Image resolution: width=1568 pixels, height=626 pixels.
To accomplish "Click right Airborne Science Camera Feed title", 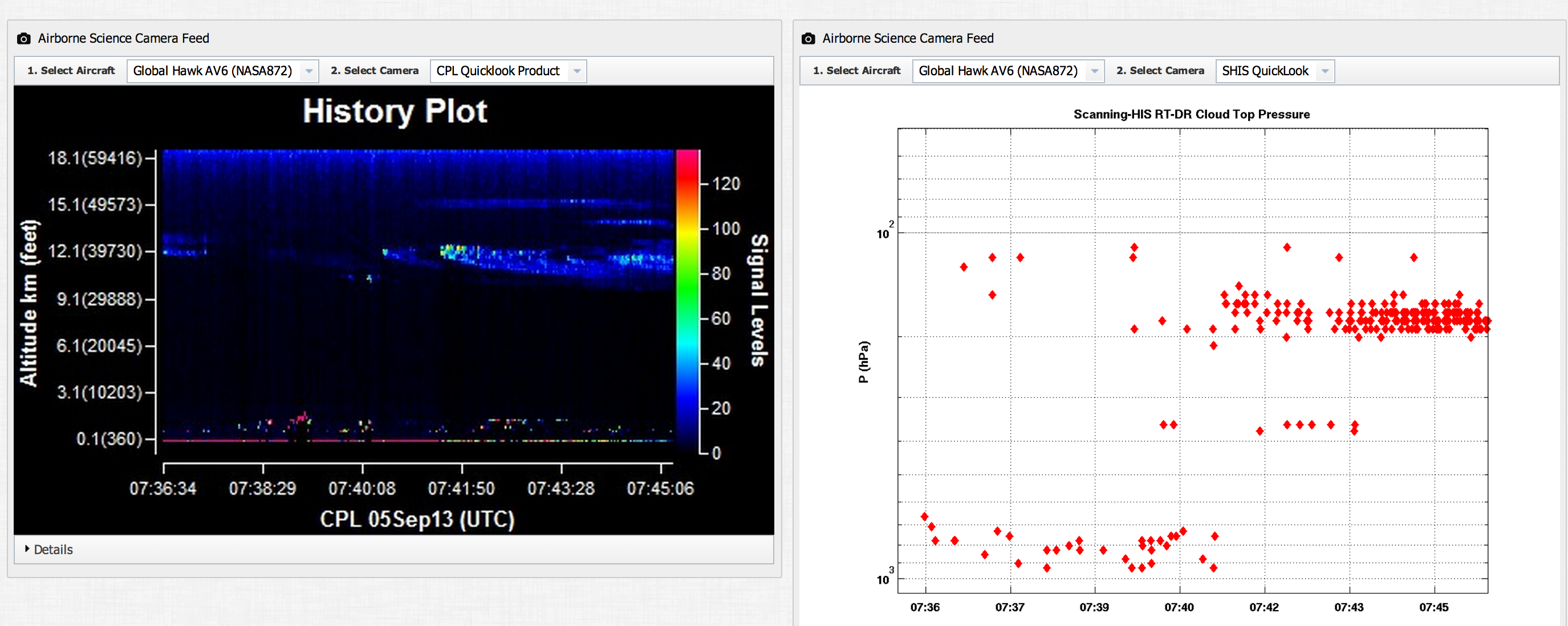I will point(908,38).
